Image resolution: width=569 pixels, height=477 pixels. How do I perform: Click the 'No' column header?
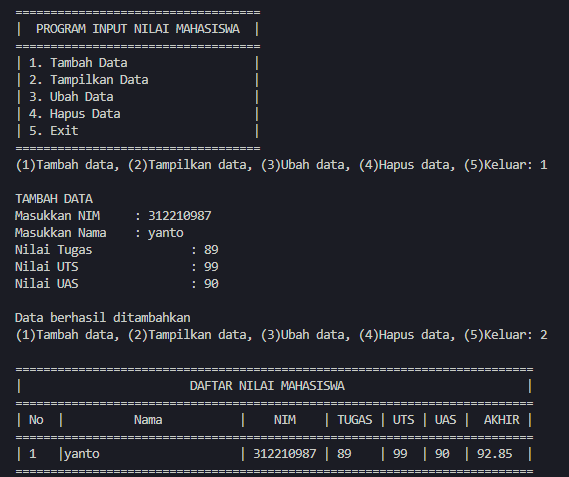point(36,420)
